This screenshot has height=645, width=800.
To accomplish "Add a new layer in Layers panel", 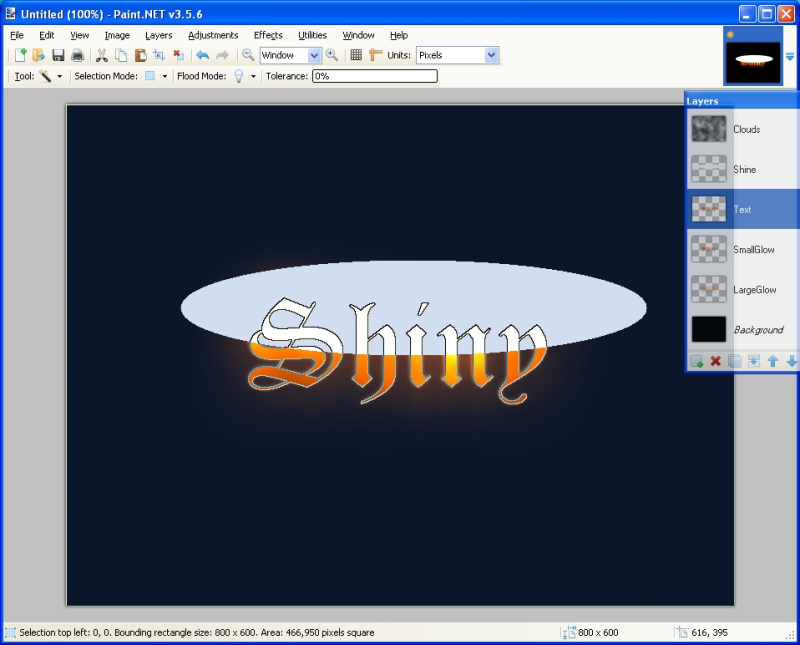I will (696, 361).
